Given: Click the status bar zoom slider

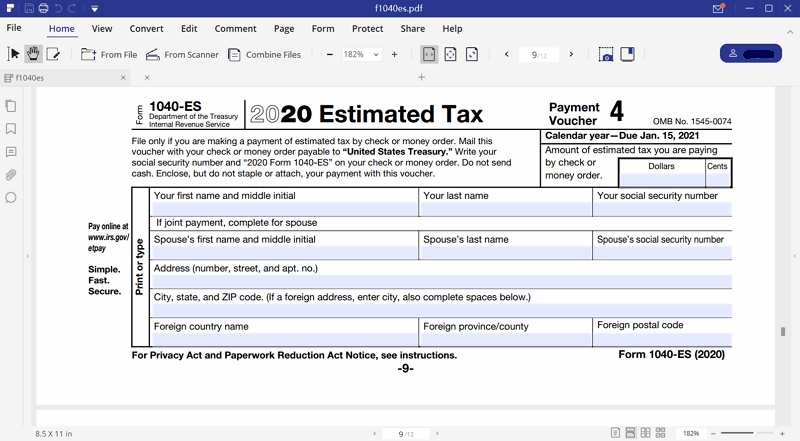Looking at the screenshot, I should pyautogui.click(x=747, y=433).
